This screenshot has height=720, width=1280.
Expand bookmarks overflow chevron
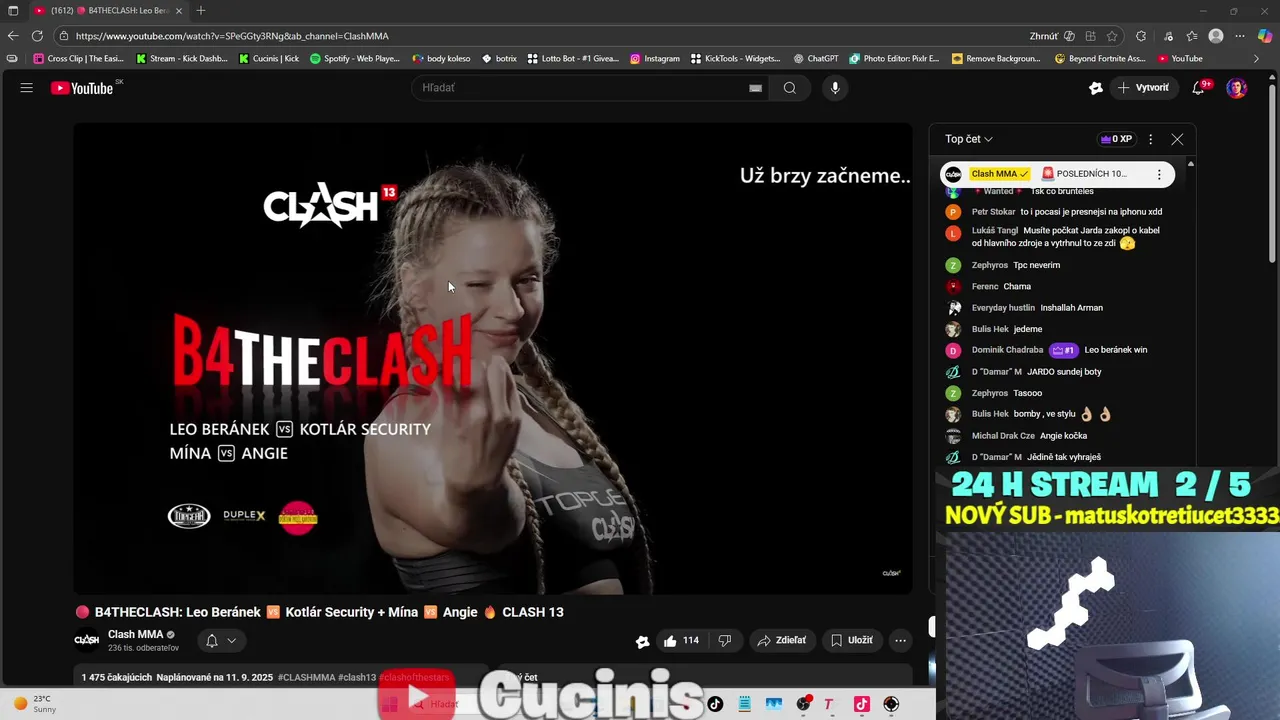tap(1257, 59)
